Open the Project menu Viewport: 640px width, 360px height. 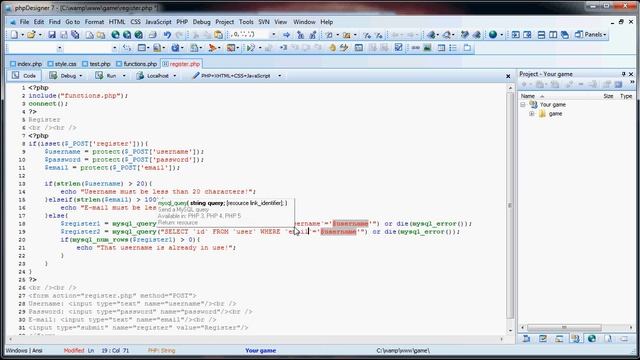pos(224,22)
